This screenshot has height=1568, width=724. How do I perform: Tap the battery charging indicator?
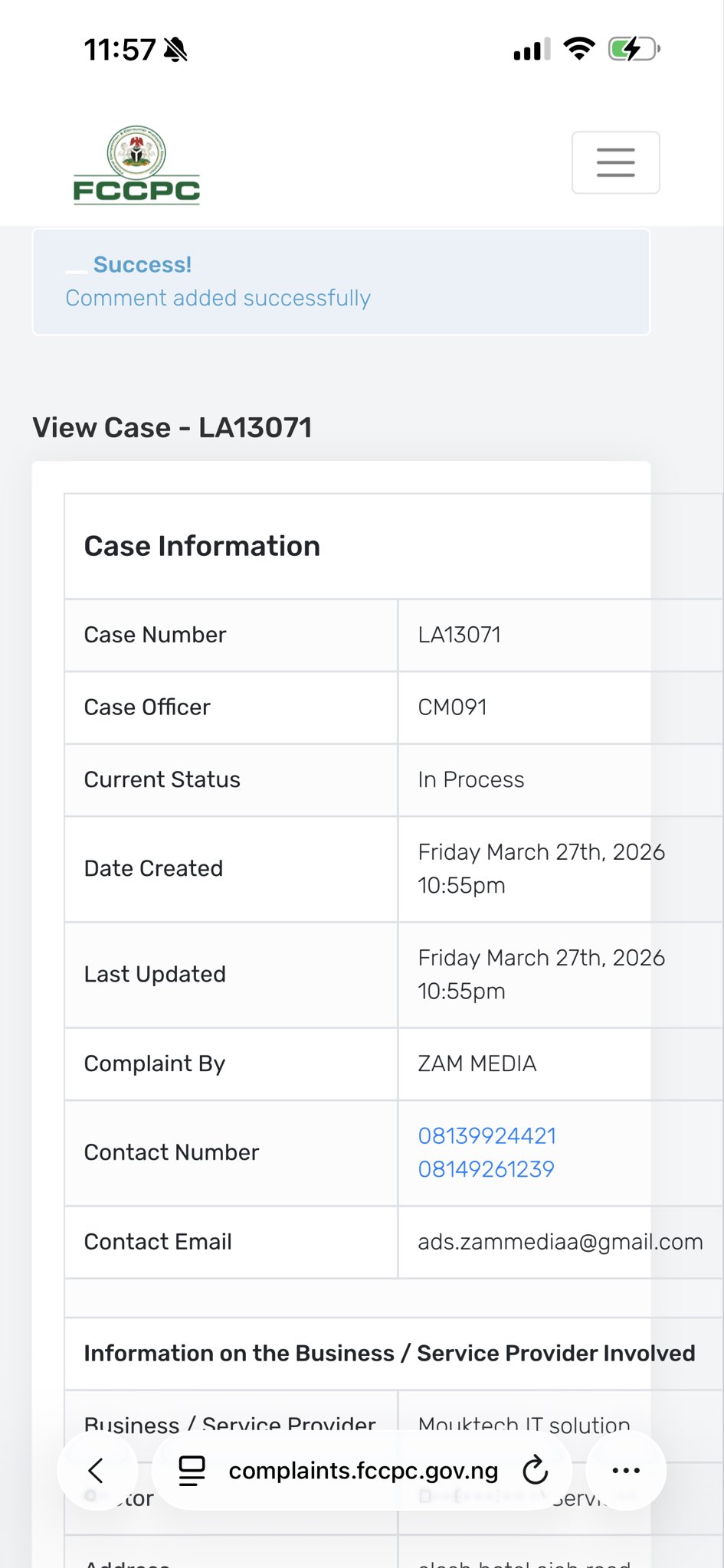[x=633, y=50]
